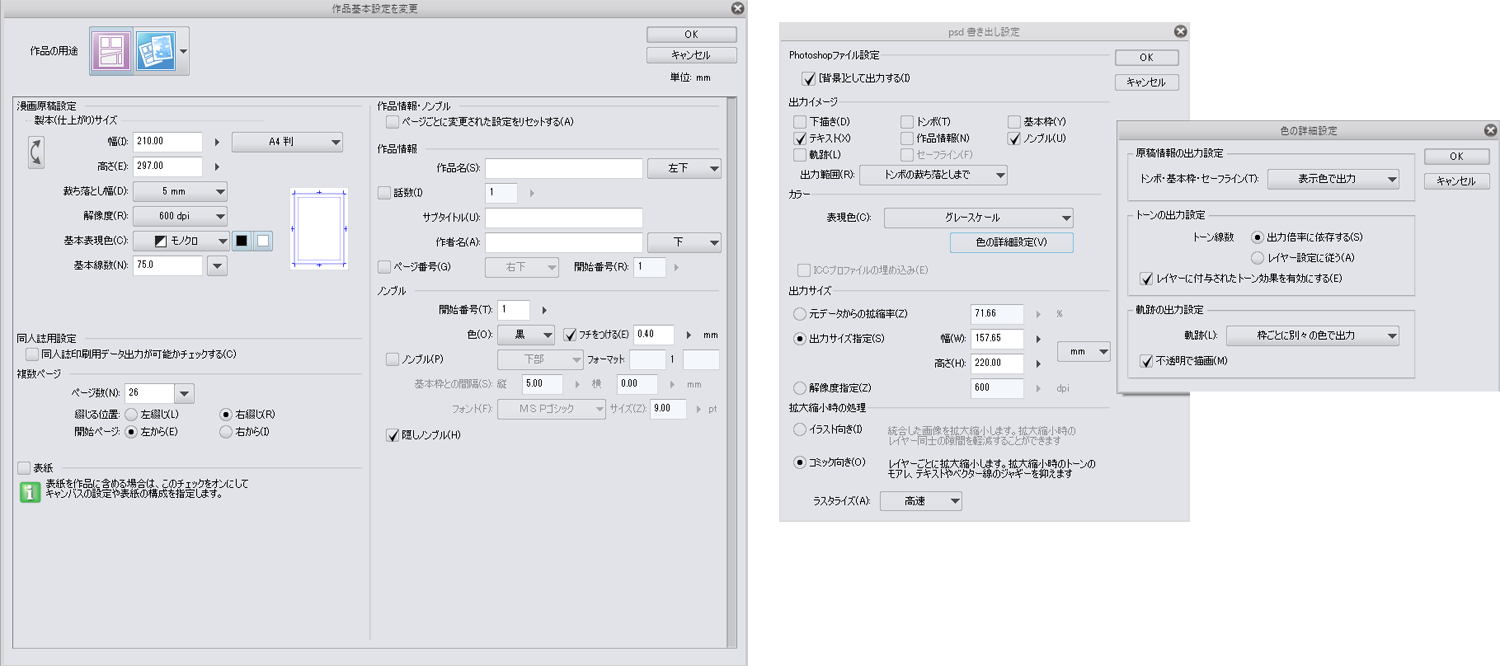Open the 作品の用途 dropdown arrow

coord(184,51)
